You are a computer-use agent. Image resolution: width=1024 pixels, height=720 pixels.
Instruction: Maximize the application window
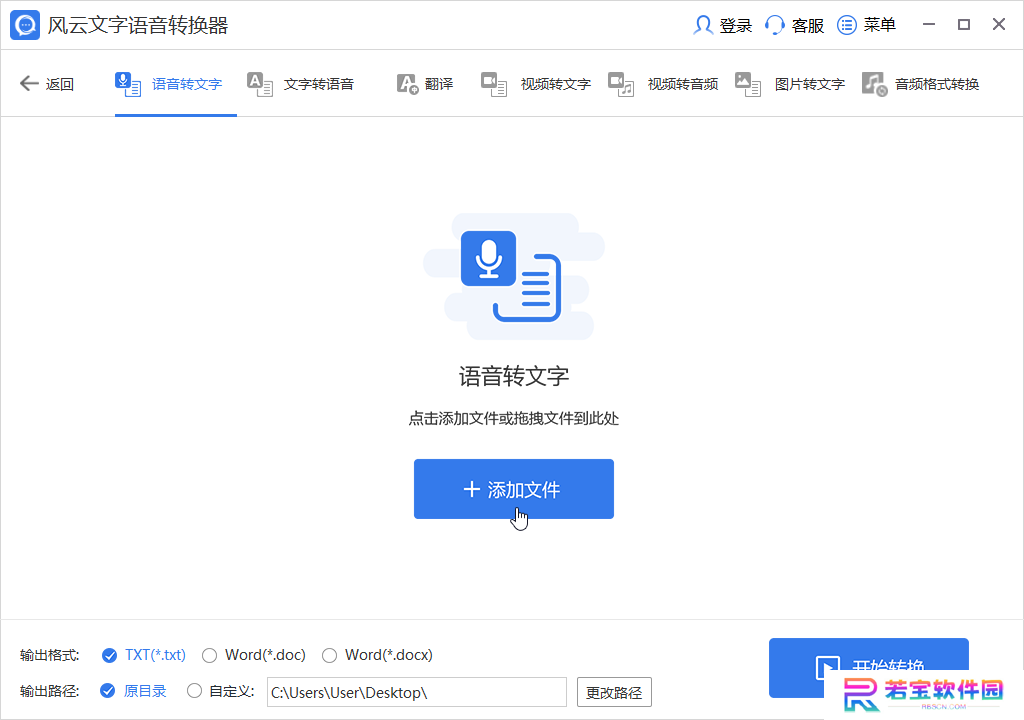click(x=964, y=25)
